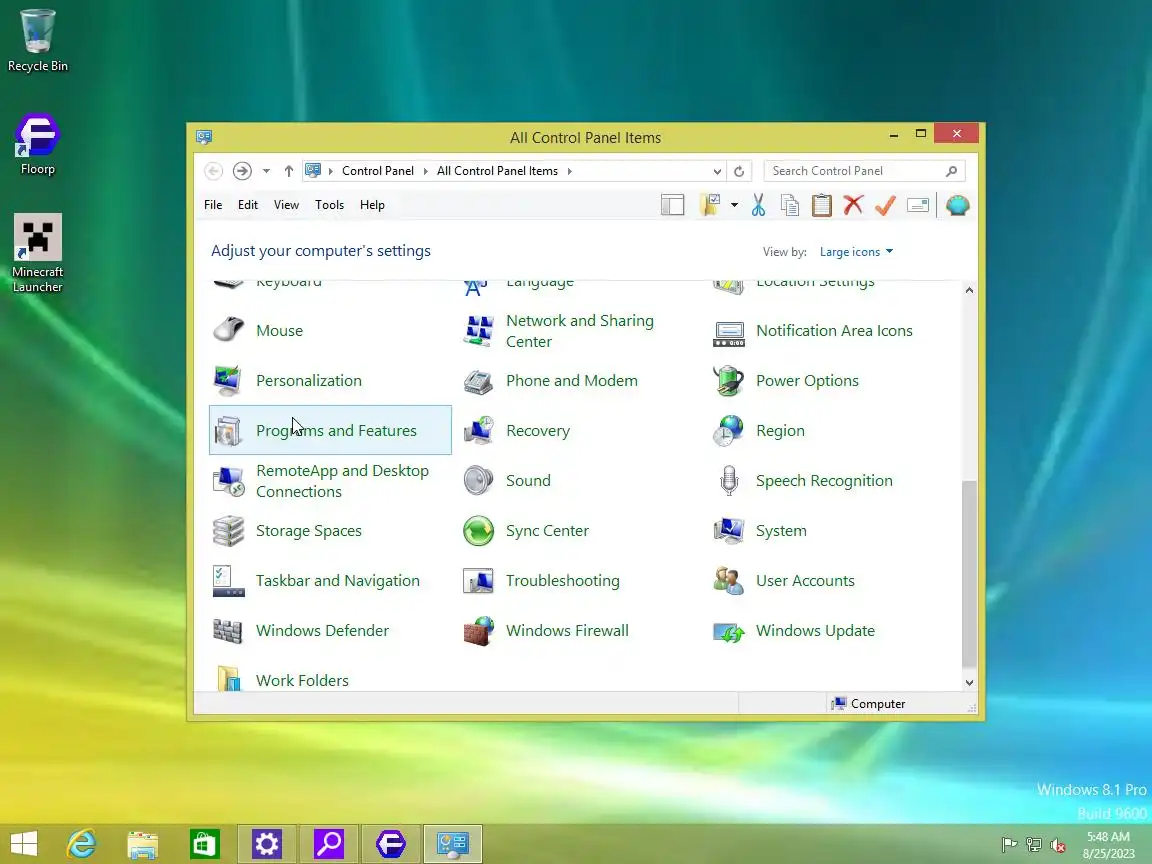
Task: Open the Troubleshooting icon
Action: pos(478,580)
